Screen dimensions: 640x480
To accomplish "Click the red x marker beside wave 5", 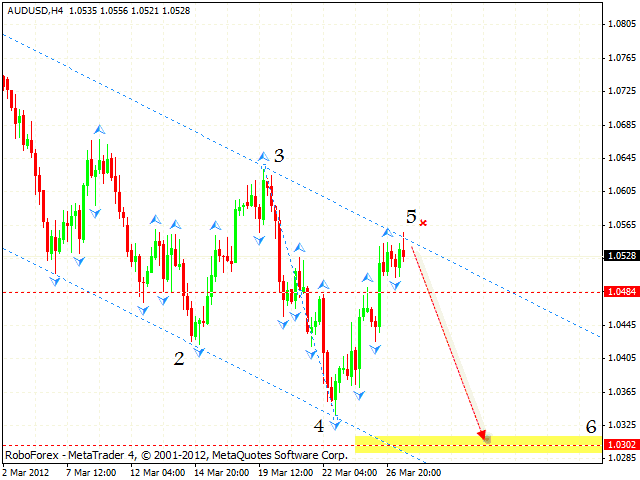I will point(424,222).
